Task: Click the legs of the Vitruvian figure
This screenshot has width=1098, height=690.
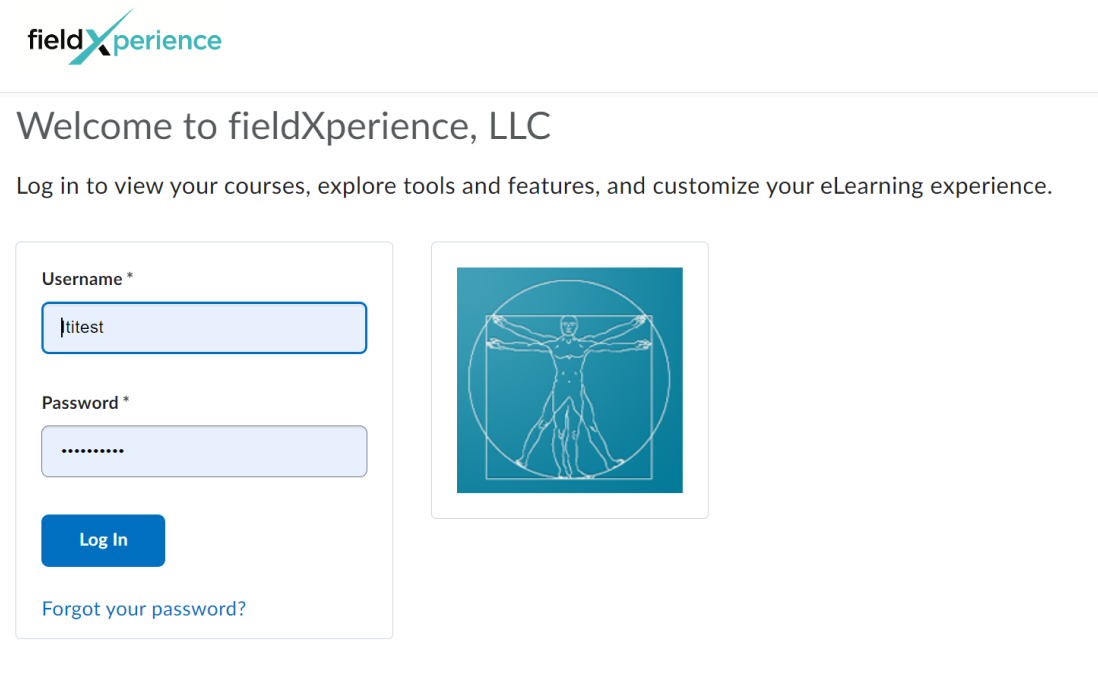Action: pos(570,436)
